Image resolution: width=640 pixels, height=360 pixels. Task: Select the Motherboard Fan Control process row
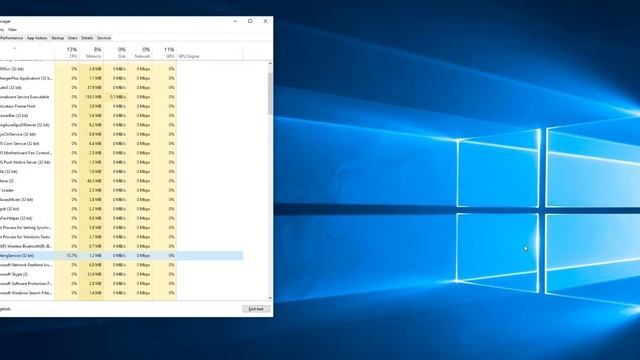[121, 153]
